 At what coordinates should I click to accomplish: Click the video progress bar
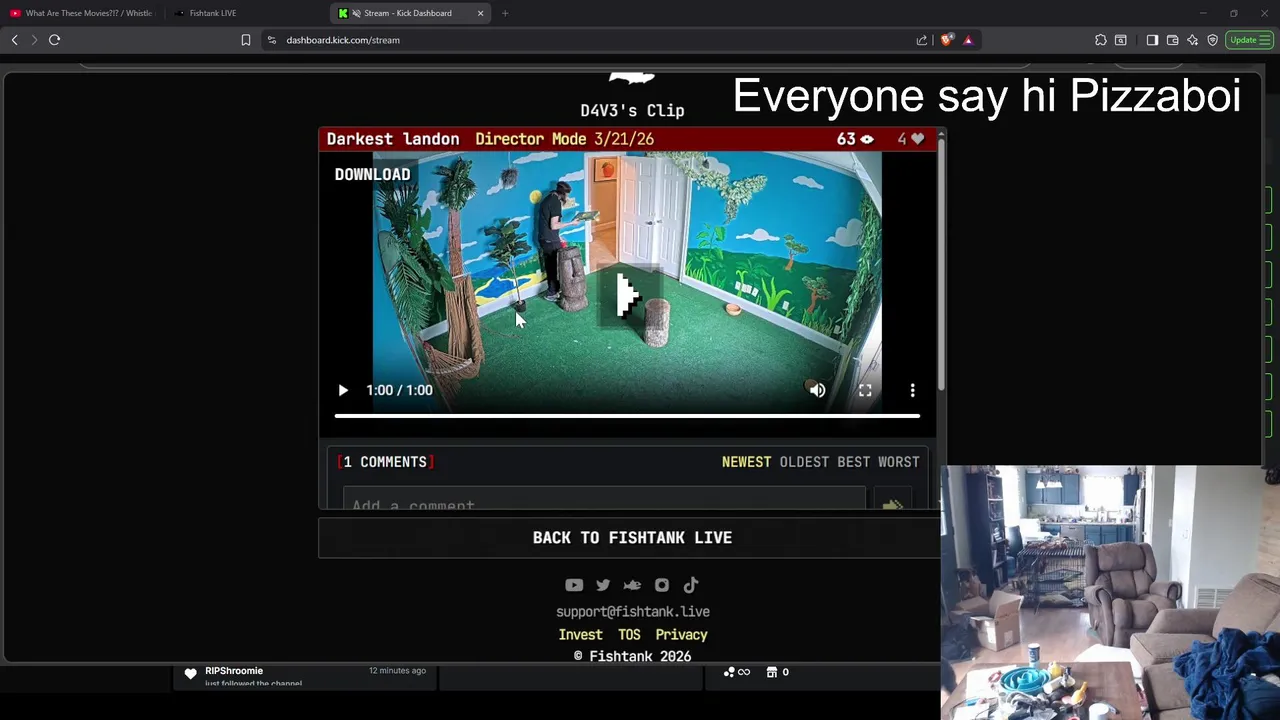[x=627, y=415]
